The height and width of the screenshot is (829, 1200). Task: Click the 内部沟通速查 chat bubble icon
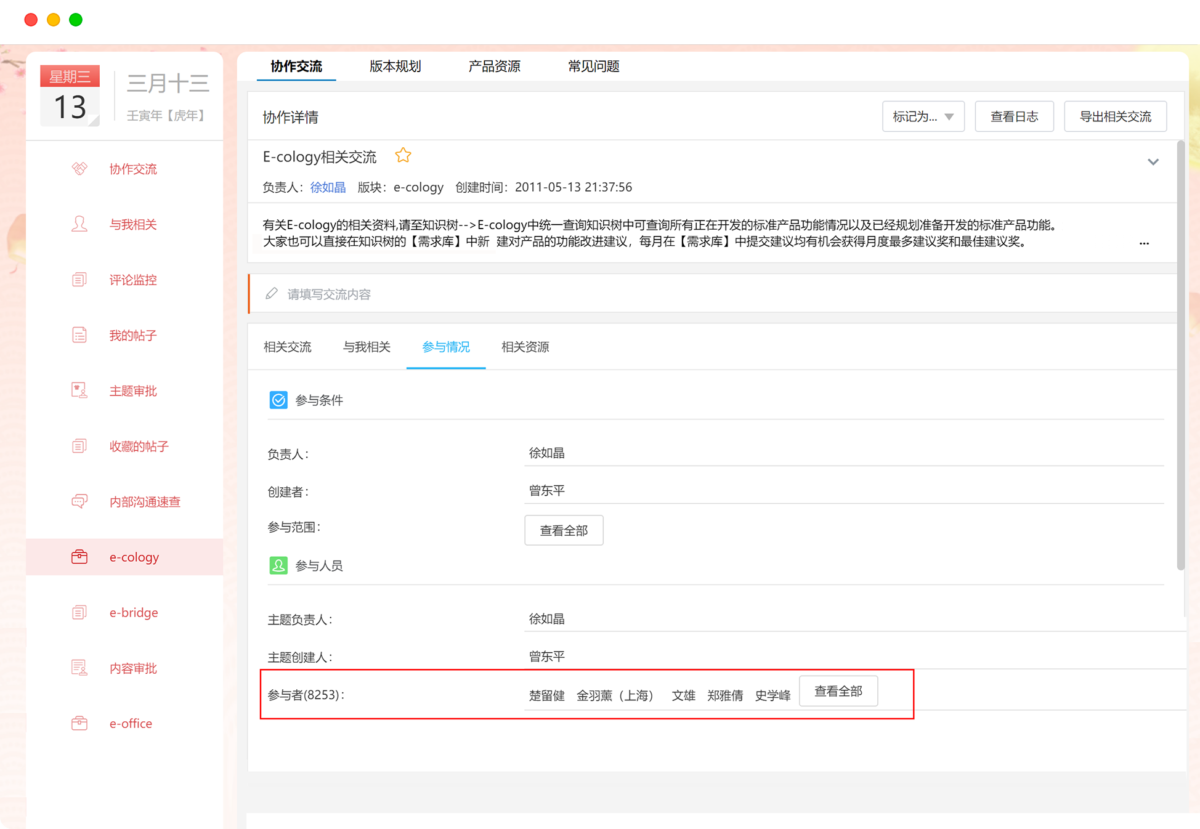point(79,502)
